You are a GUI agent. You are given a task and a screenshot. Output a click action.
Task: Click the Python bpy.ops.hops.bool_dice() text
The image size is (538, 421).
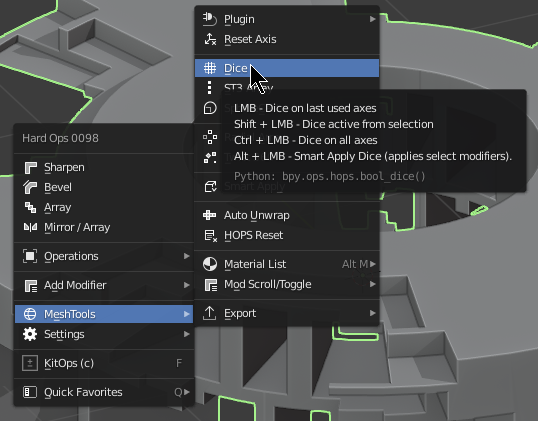[x=329, y=176]
